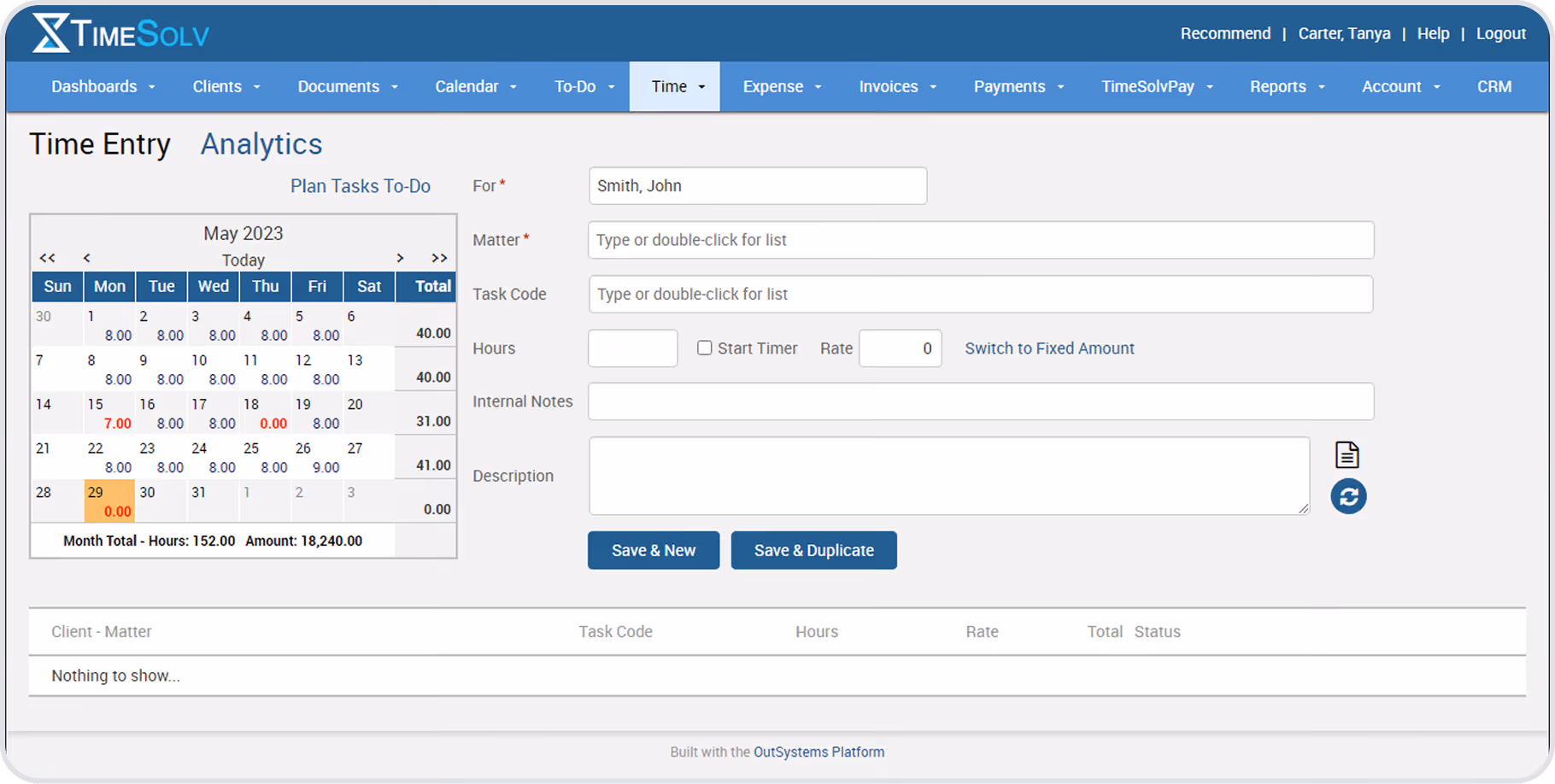Viewport: 1555px width, 784px height.
Task: Click the 41.00 weekly total
Action: (x=433, y=465)
